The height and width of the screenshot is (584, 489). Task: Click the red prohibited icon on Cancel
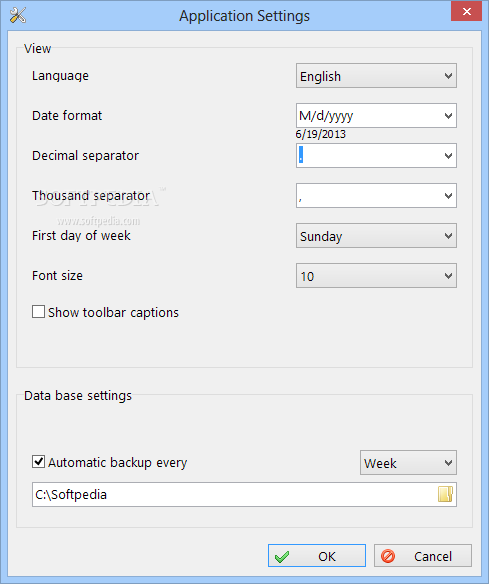[388, 556]
